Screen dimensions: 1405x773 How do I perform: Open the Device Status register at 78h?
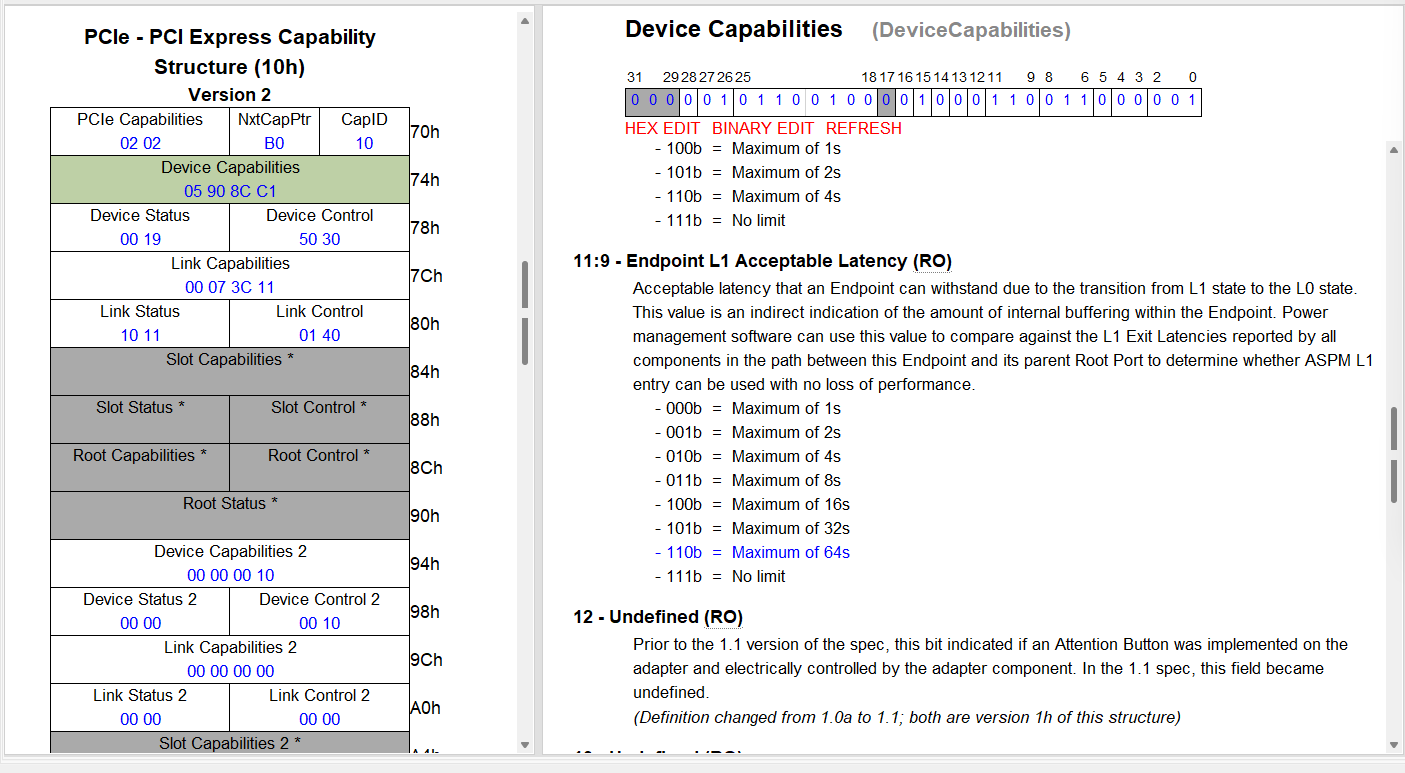(x=140, y=227)
